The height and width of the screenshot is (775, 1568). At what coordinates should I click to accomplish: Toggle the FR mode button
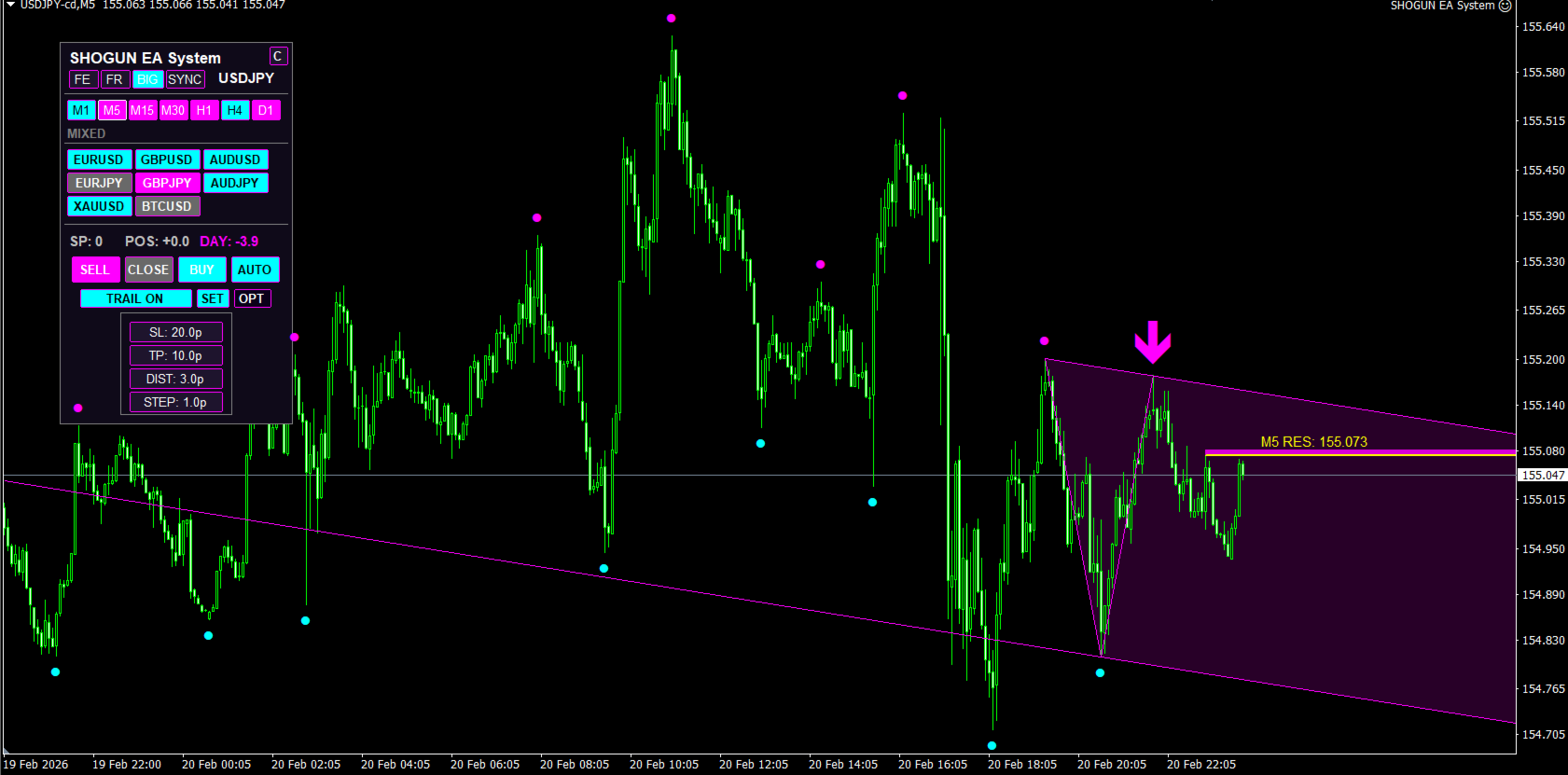click(115, 79)
